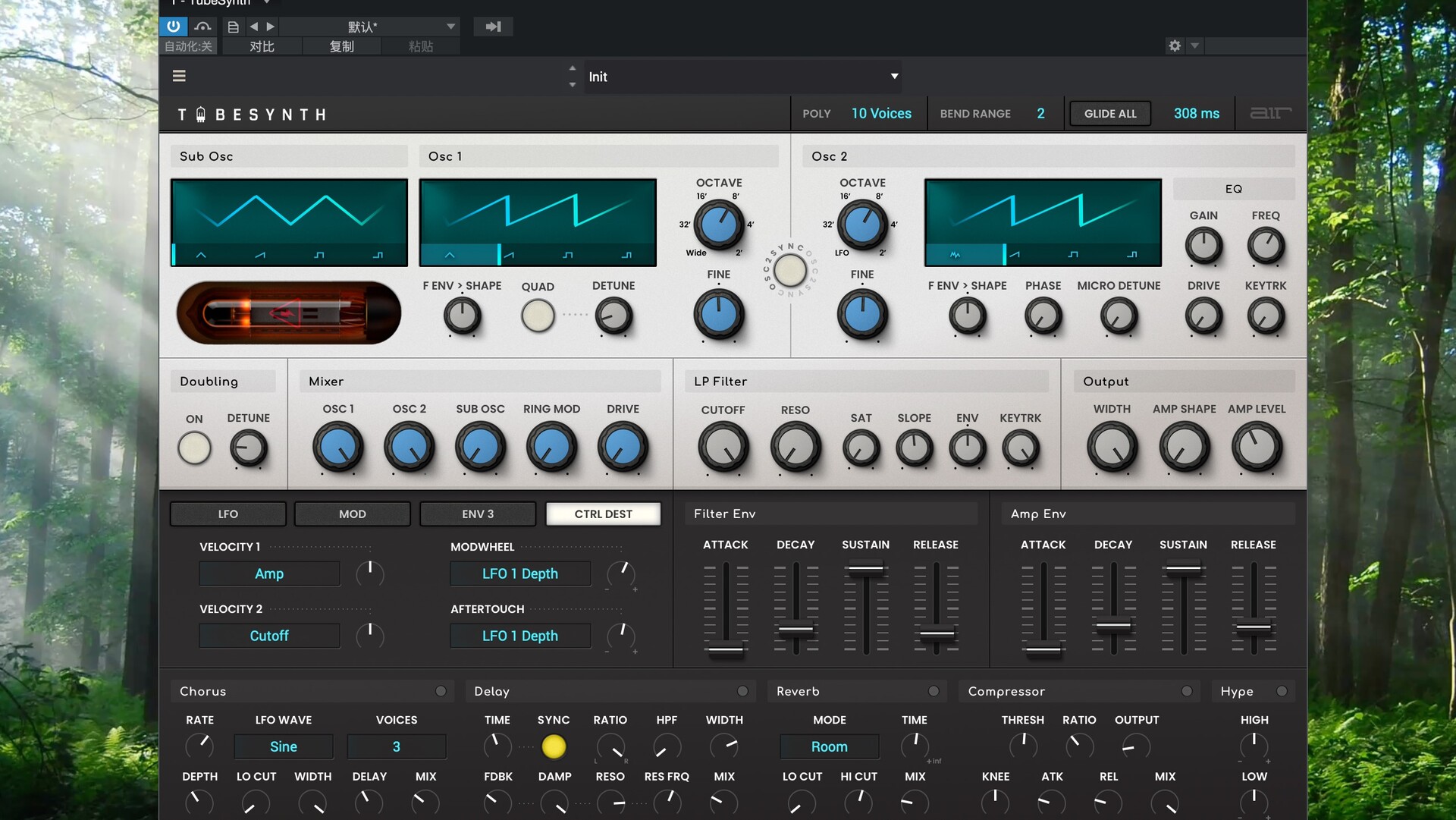The image size is (1456, 820).
Task: Switch to the LFO tab
Action: pos(227,514)
